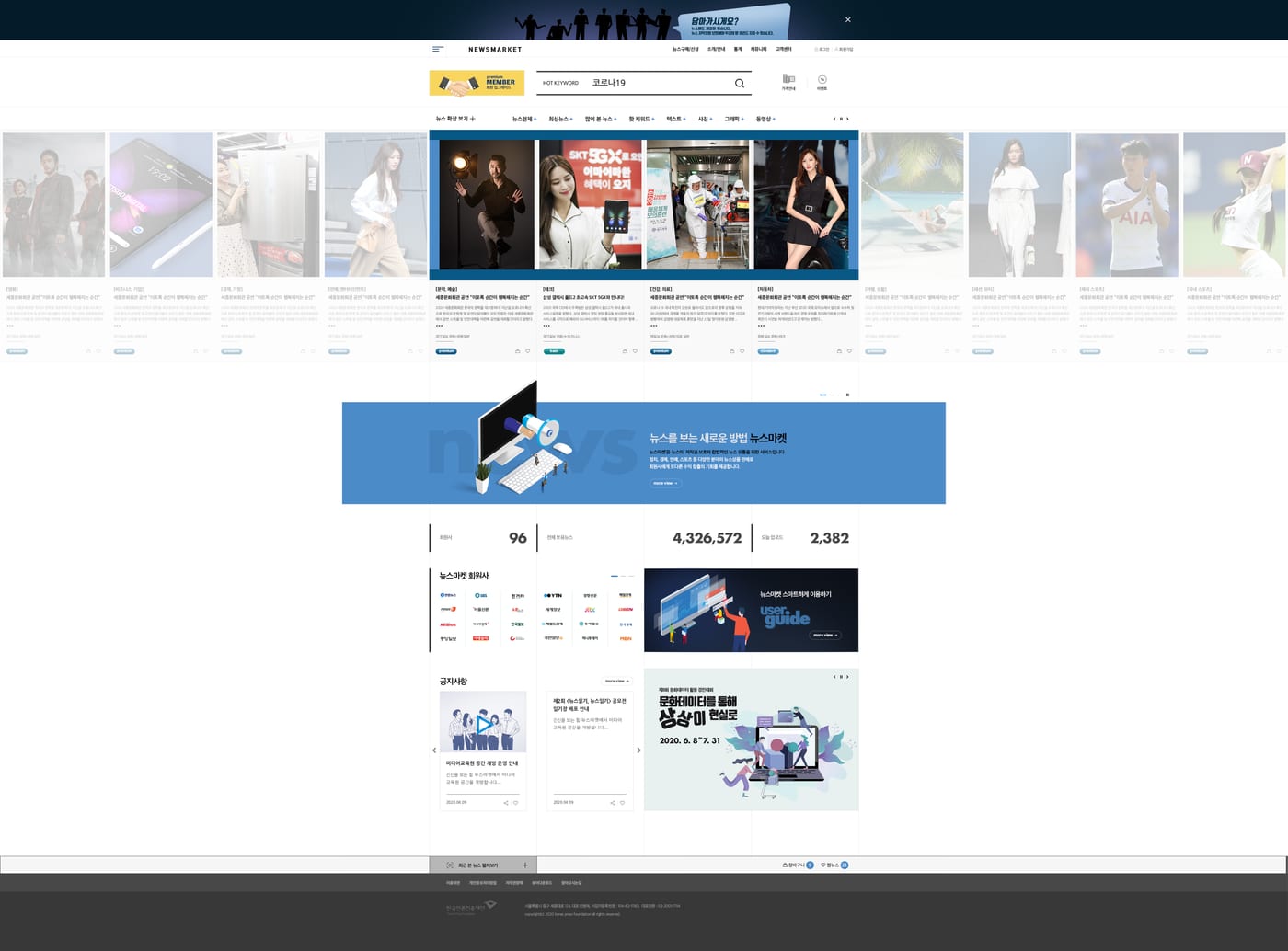
Task: Open the YTN member company logo
Action: coord(553,595)
